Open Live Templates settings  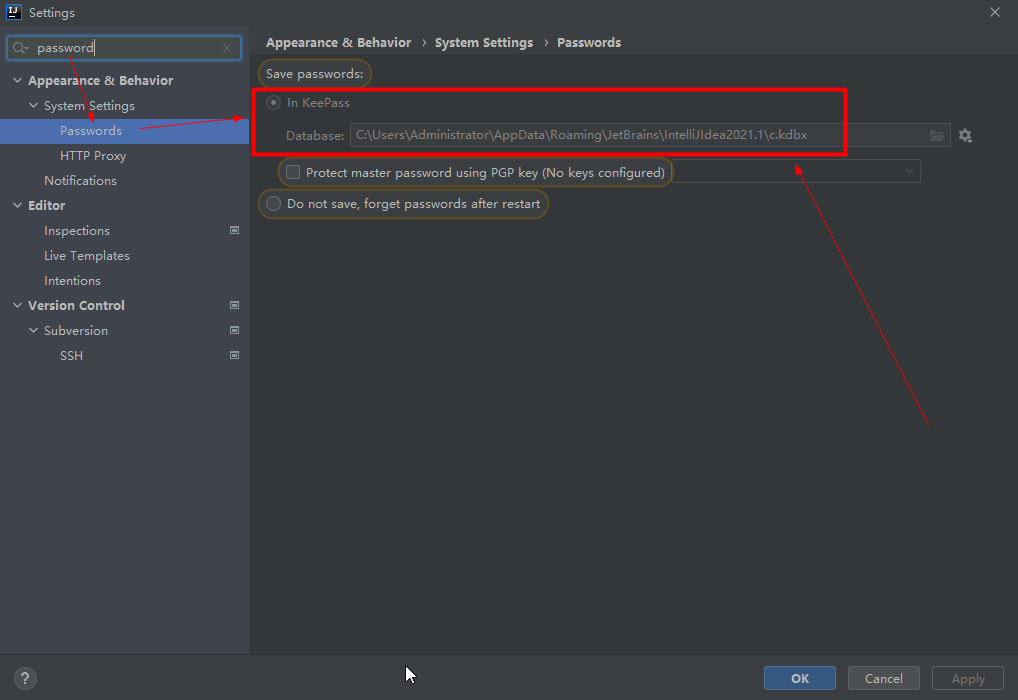tap(87, 256)
